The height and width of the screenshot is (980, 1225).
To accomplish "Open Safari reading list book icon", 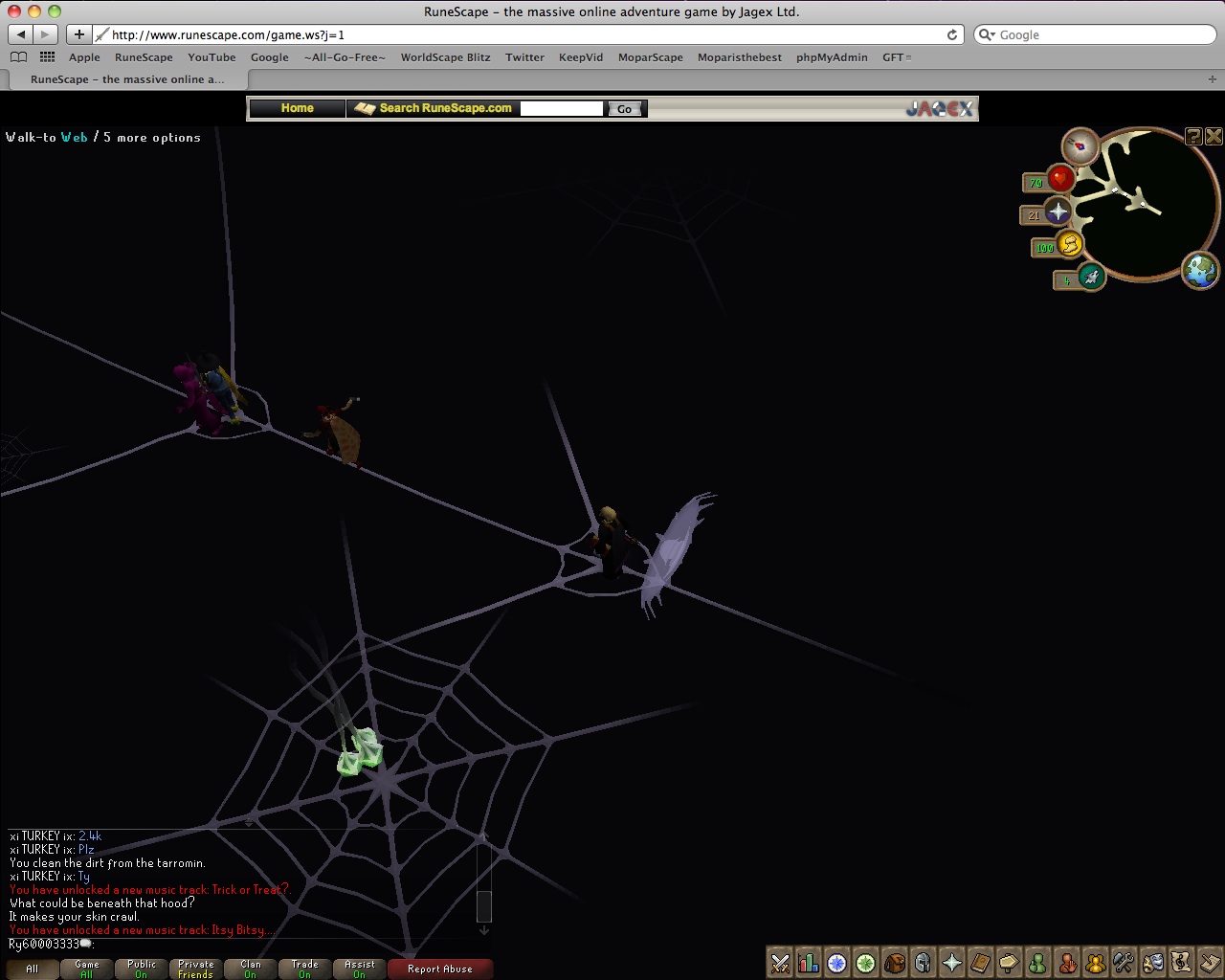I will coord(19,57).
